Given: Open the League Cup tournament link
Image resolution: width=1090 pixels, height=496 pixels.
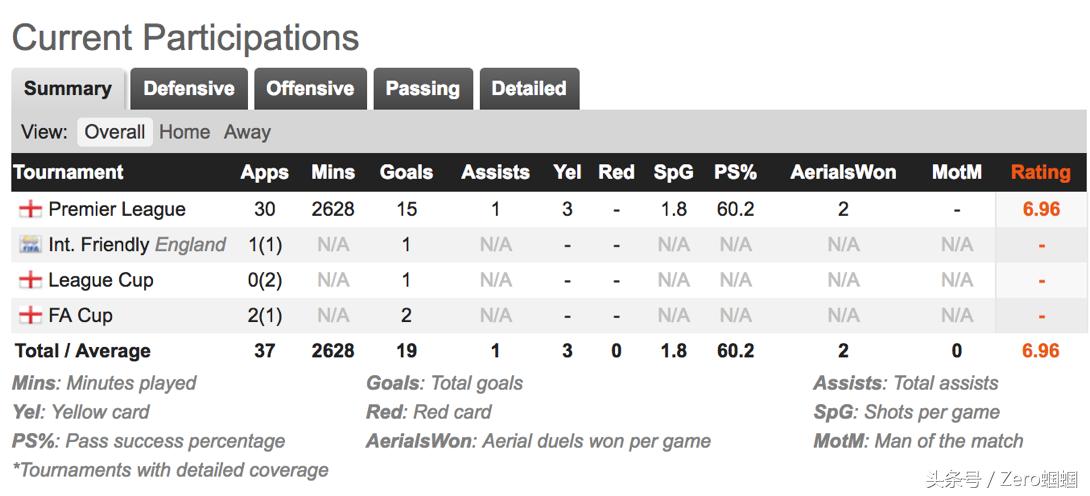Looking at the screenshot, I should [101, 280].
